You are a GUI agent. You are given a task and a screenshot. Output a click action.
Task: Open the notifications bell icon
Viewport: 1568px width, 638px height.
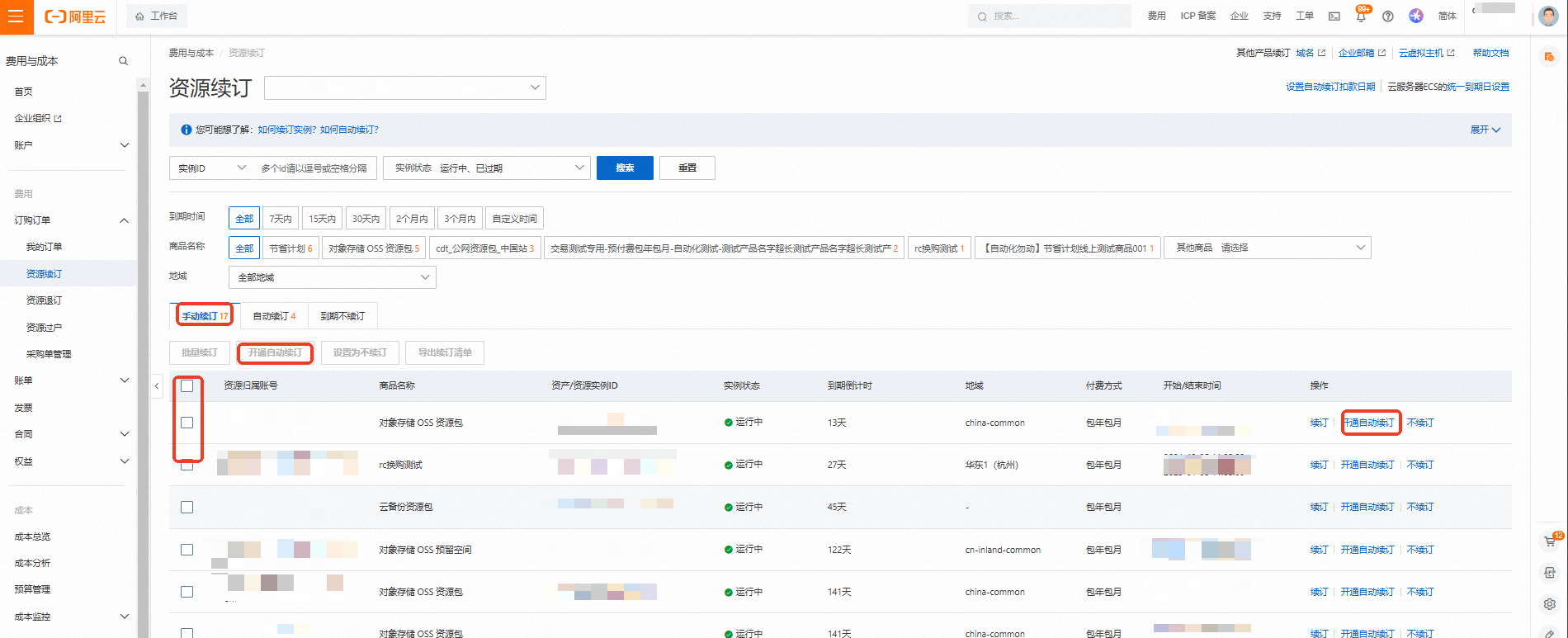(1361, 16)
